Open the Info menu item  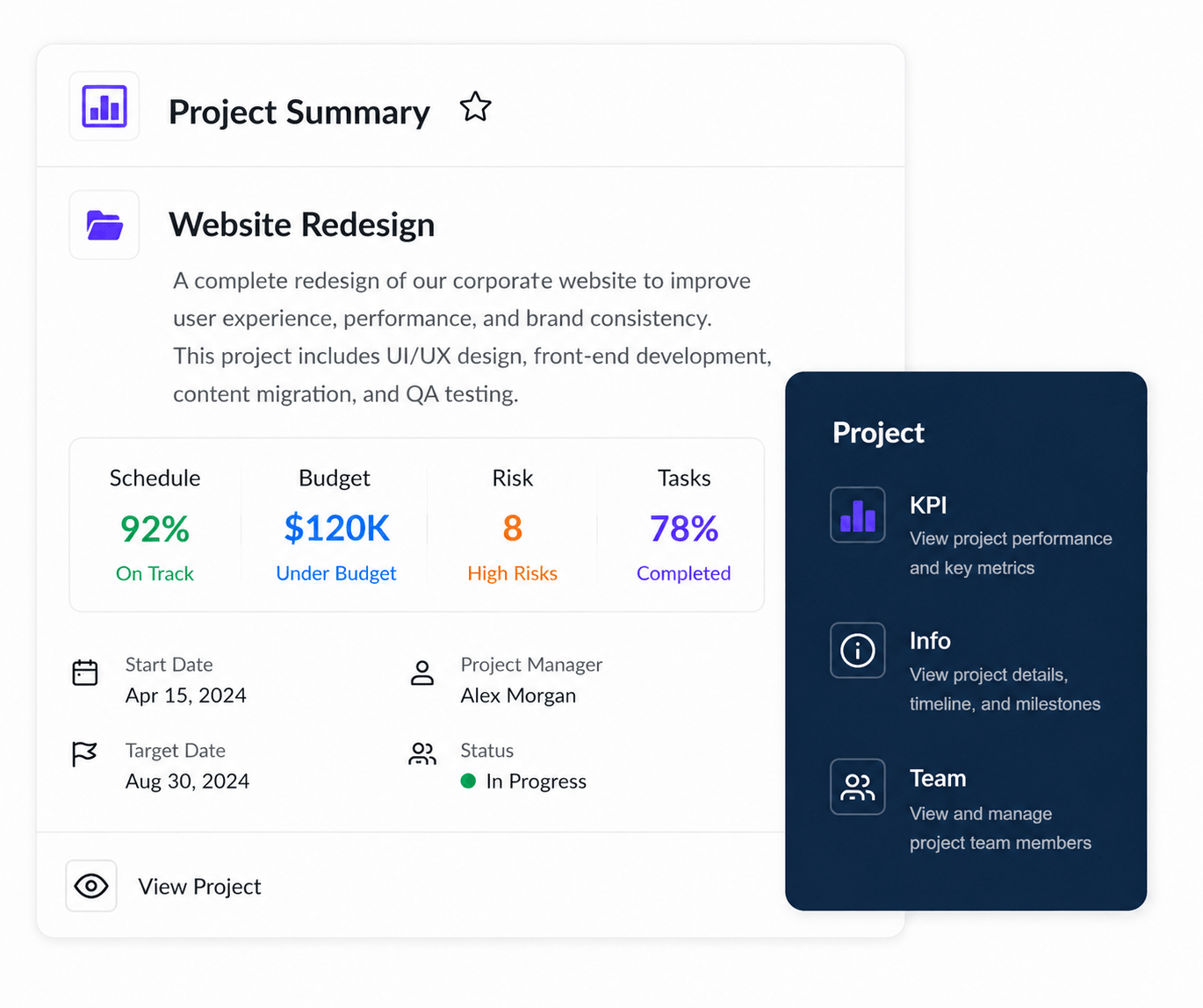(x=966, y=670)
